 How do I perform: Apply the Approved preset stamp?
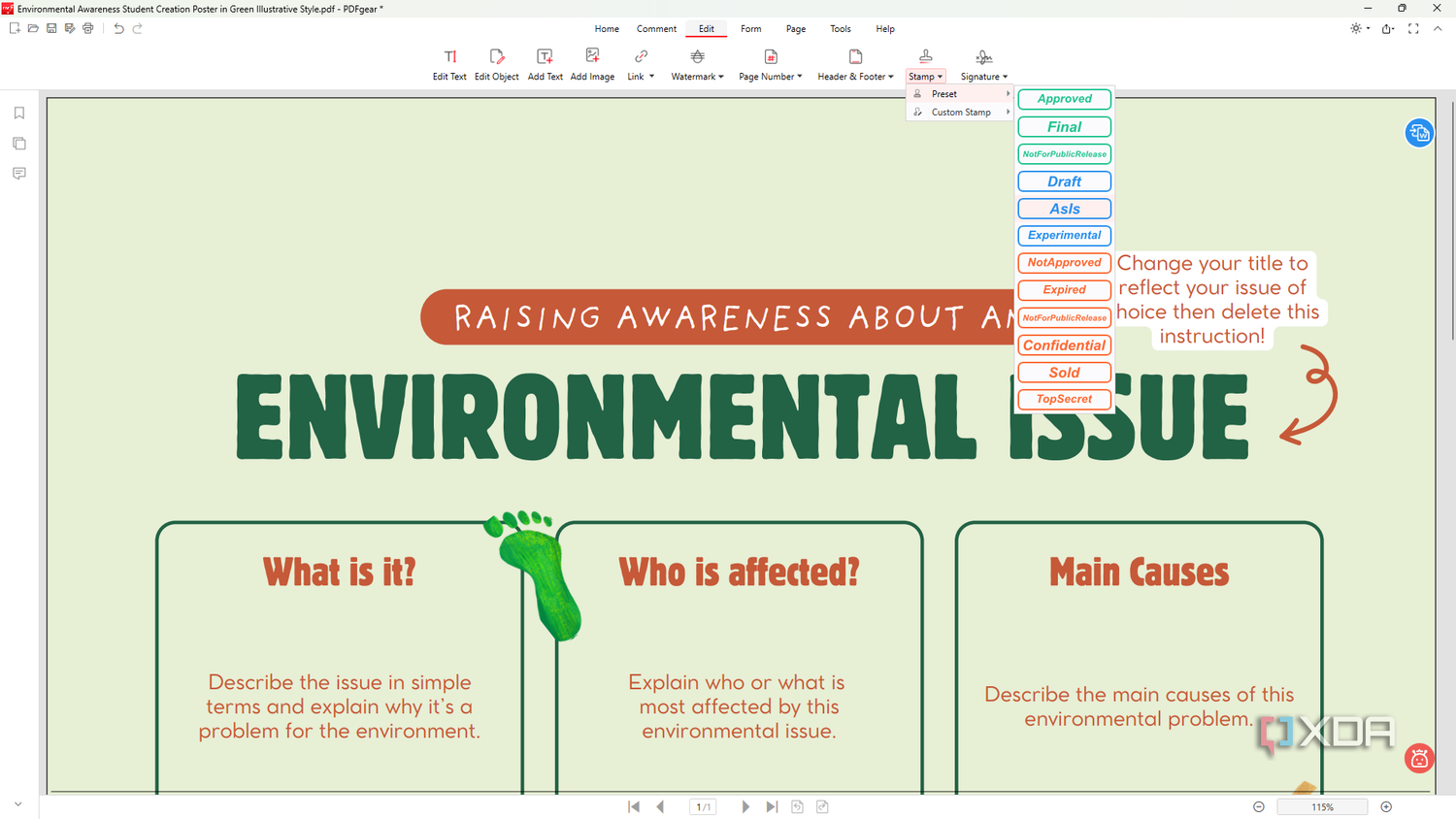pyautogui.click(x=1064, y=99)
